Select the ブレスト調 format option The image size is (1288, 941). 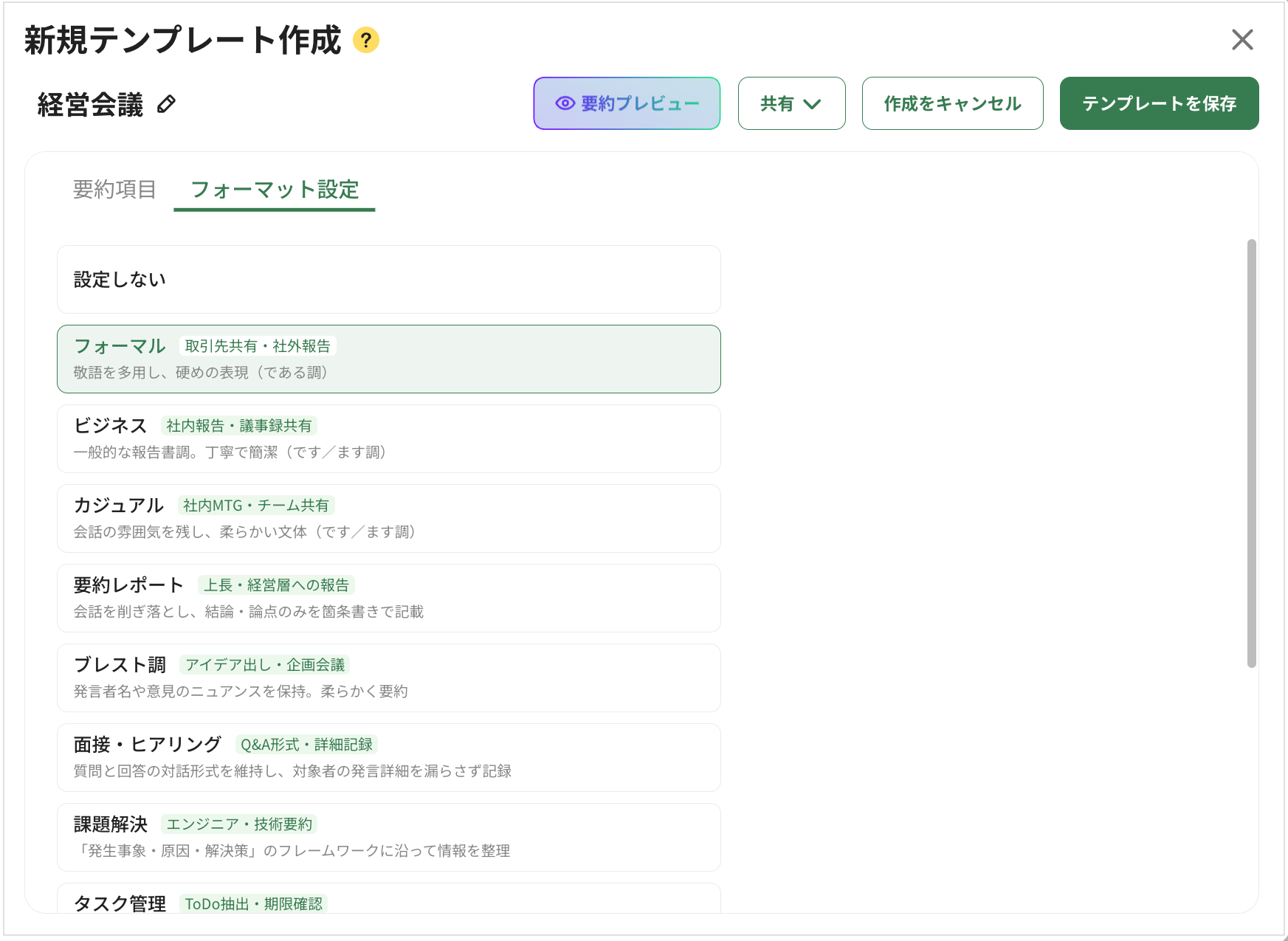(x=388, y=678)
